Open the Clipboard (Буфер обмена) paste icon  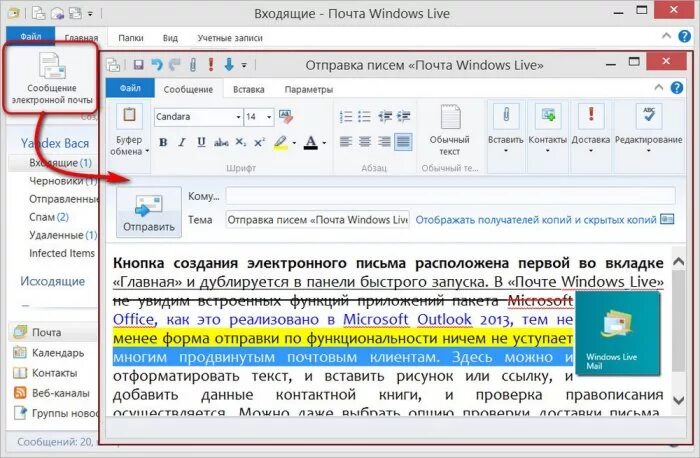pos(129,115)
